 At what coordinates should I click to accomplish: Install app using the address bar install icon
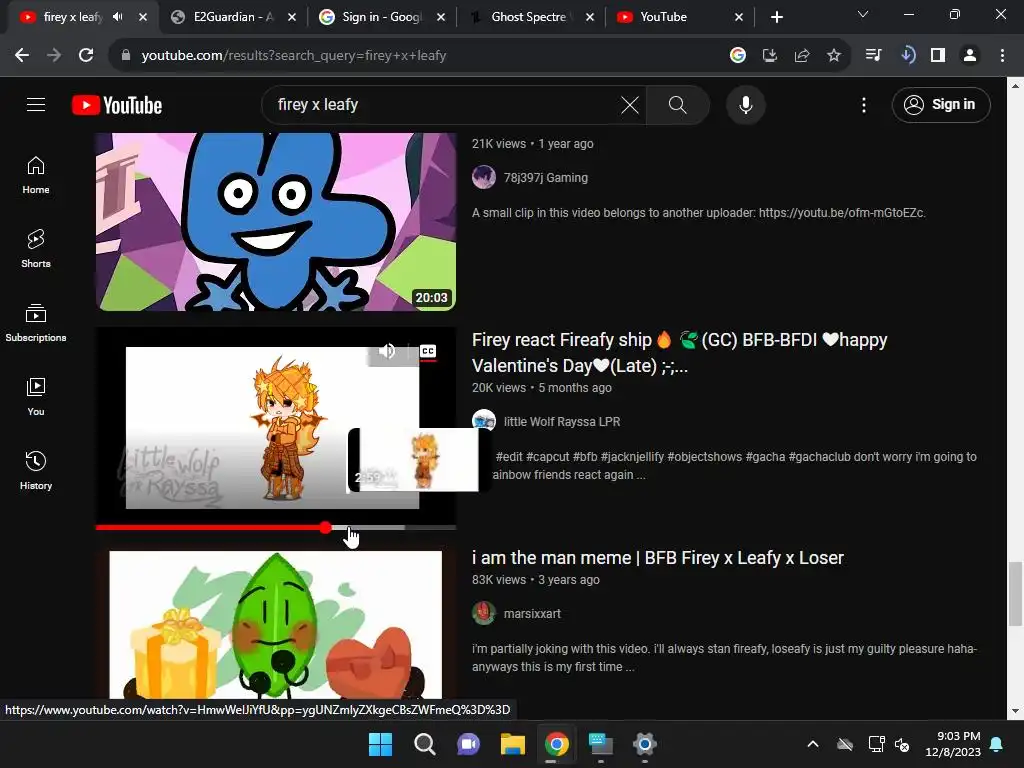[770, 56]
